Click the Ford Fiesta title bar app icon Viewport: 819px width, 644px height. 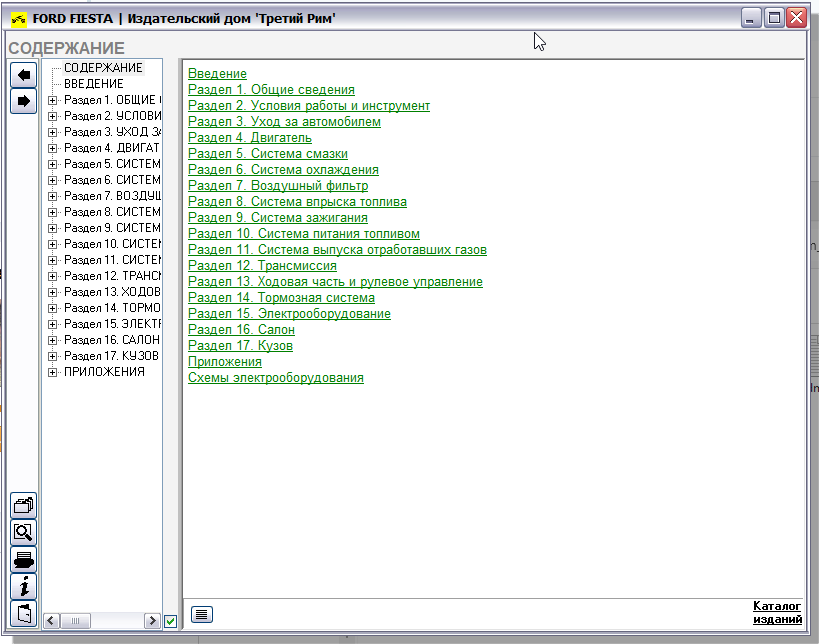point(19,19)
